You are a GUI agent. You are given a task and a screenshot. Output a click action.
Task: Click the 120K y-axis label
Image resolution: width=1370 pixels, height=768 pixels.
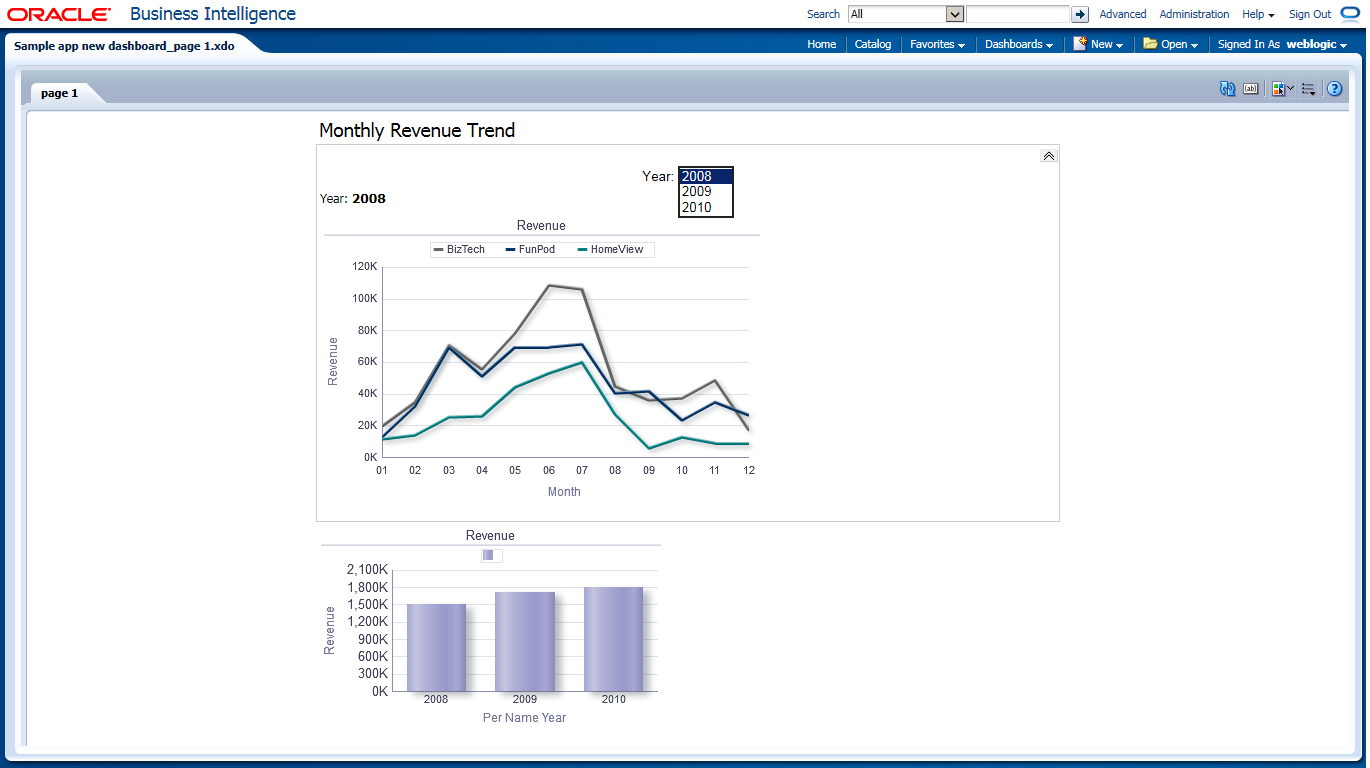point(365,267)
